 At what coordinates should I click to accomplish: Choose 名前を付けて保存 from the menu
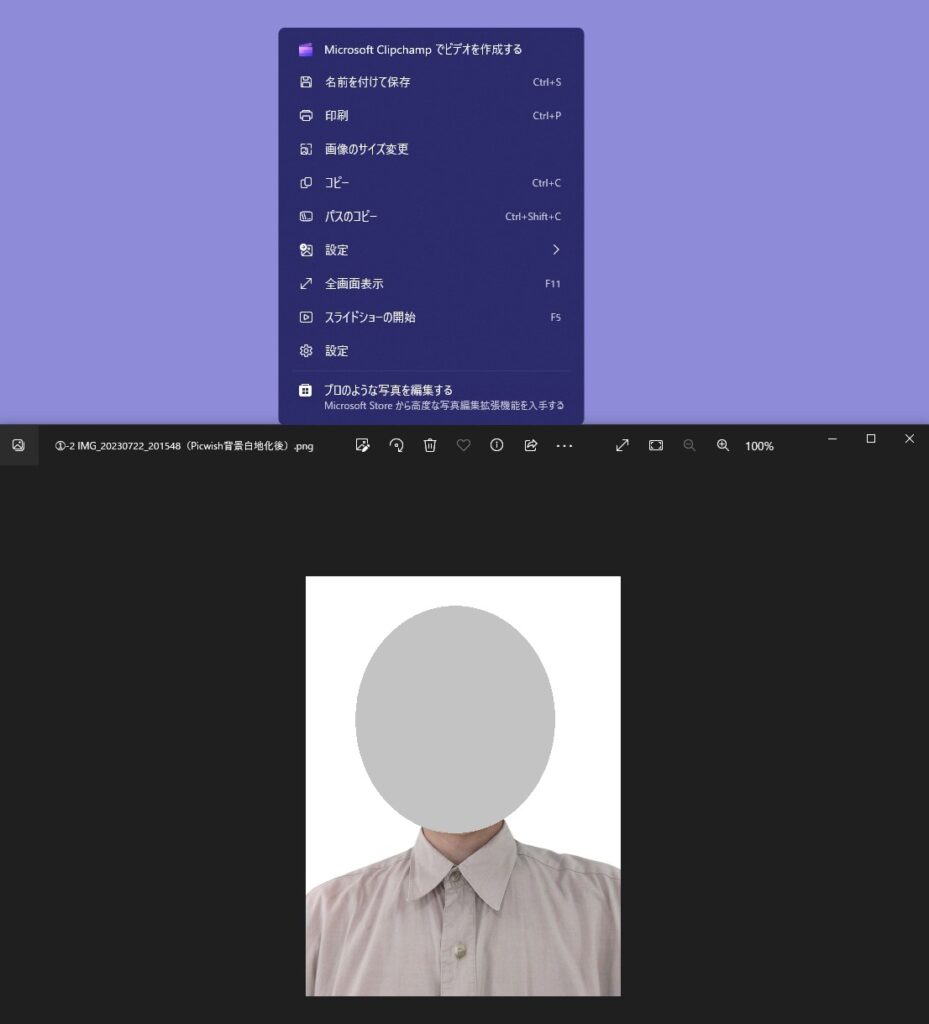367,82
